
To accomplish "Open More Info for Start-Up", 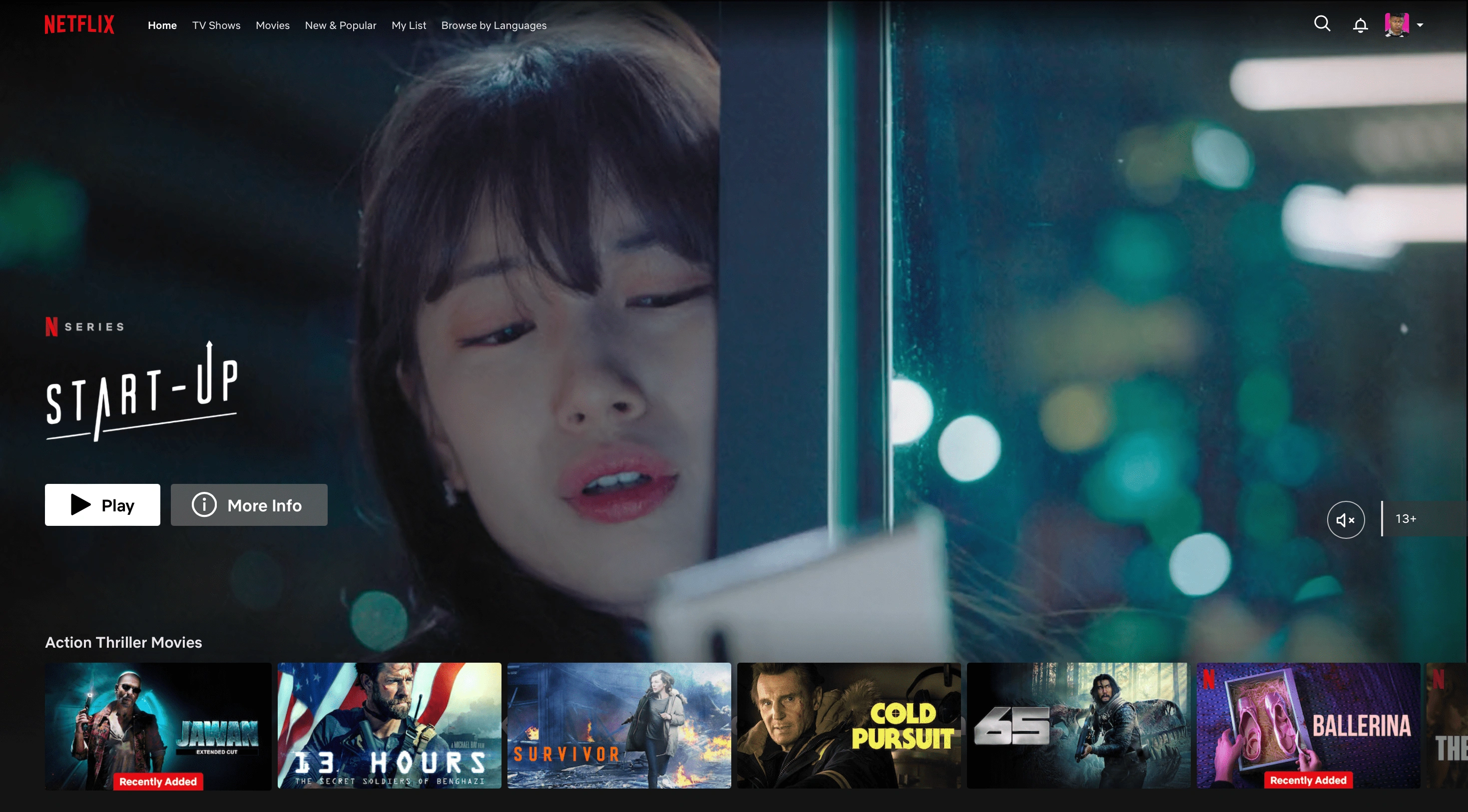I will coord(249,505).
